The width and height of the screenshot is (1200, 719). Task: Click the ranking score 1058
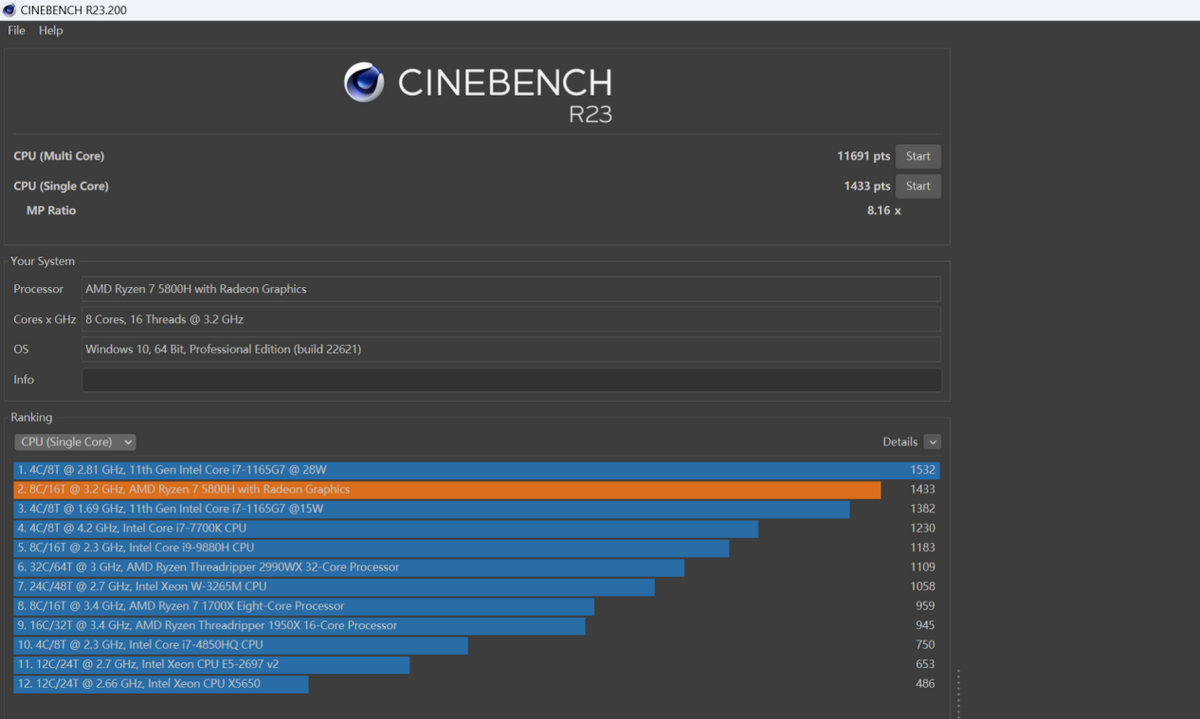coord(922,587)
